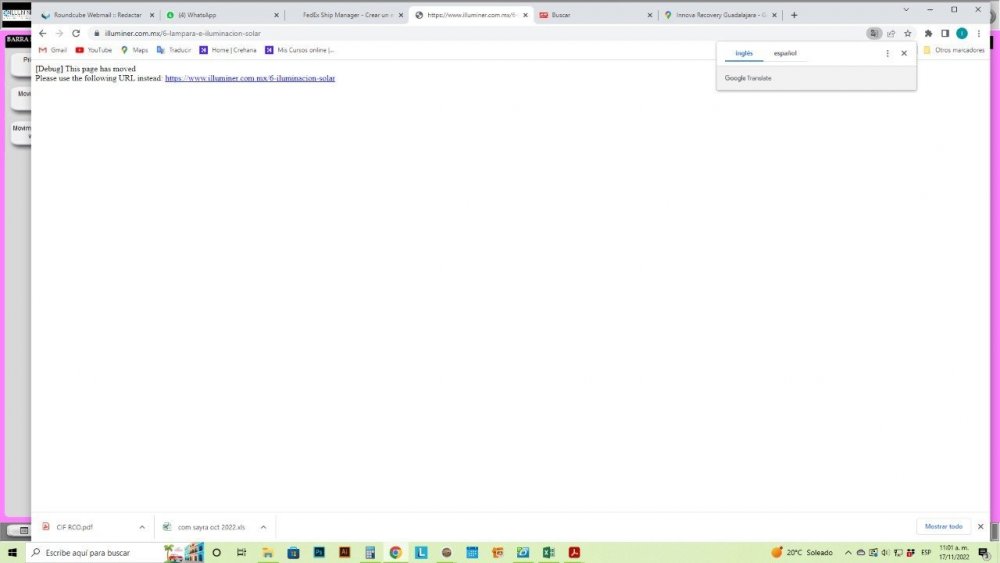Switch to the FedEx Ship Manager tab

[x=348, y=15]
